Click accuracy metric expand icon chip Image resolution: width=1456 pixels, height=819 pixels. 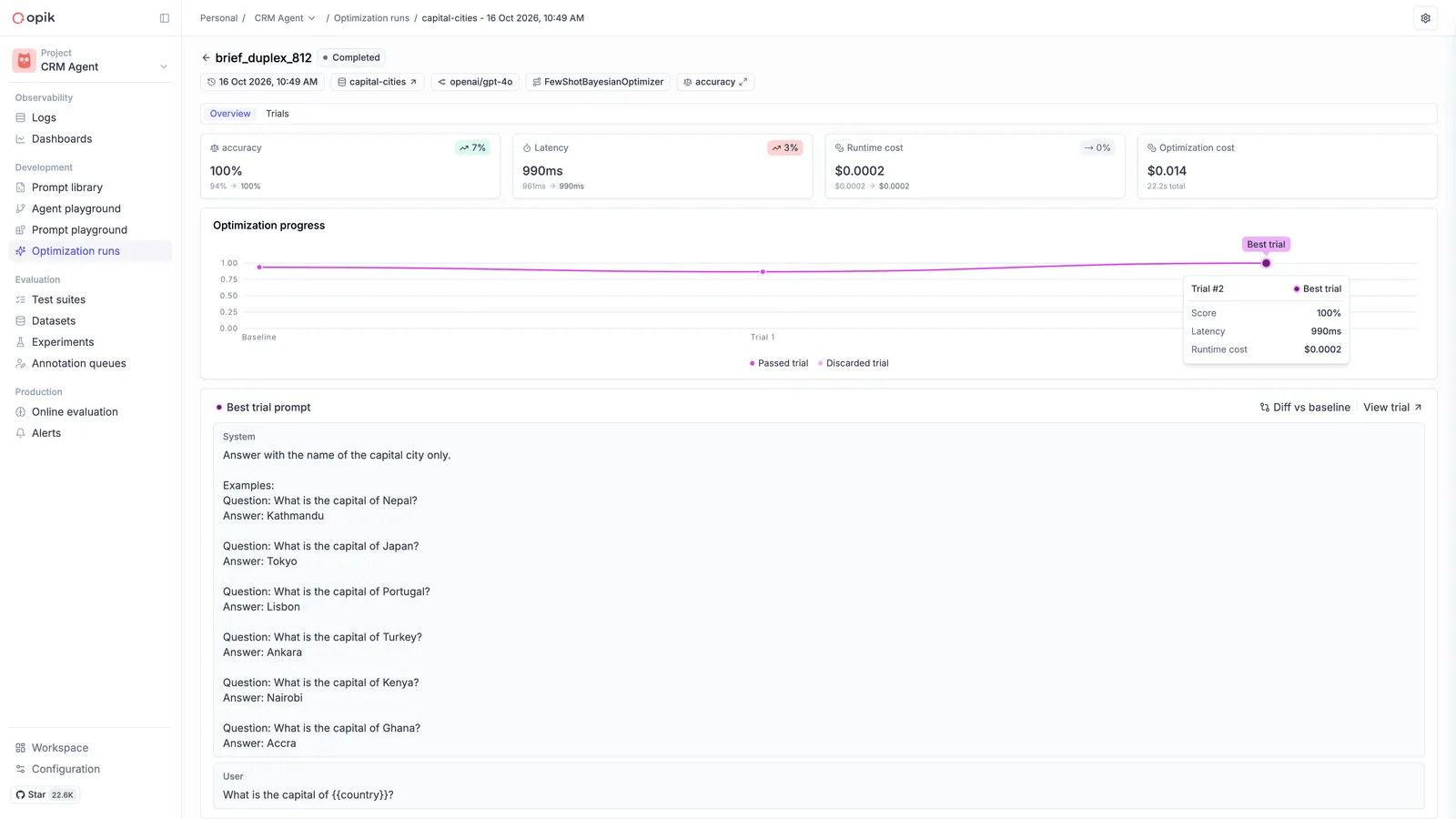tap(743, 82)
